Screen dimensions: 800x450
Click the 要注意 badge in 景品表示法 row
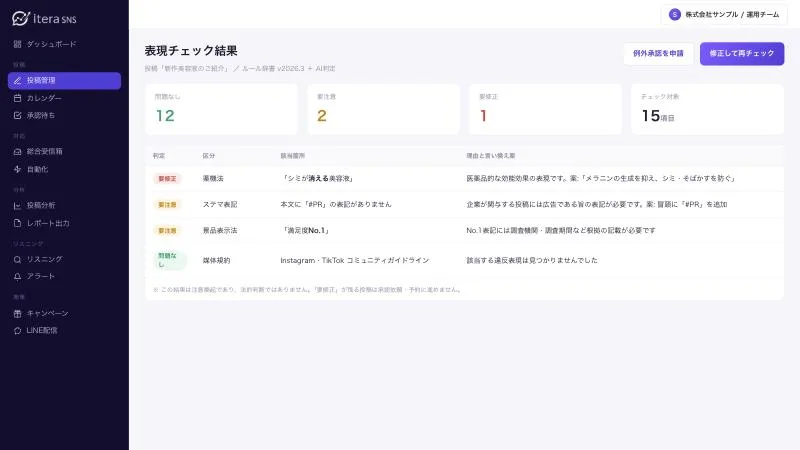[167, 231]
